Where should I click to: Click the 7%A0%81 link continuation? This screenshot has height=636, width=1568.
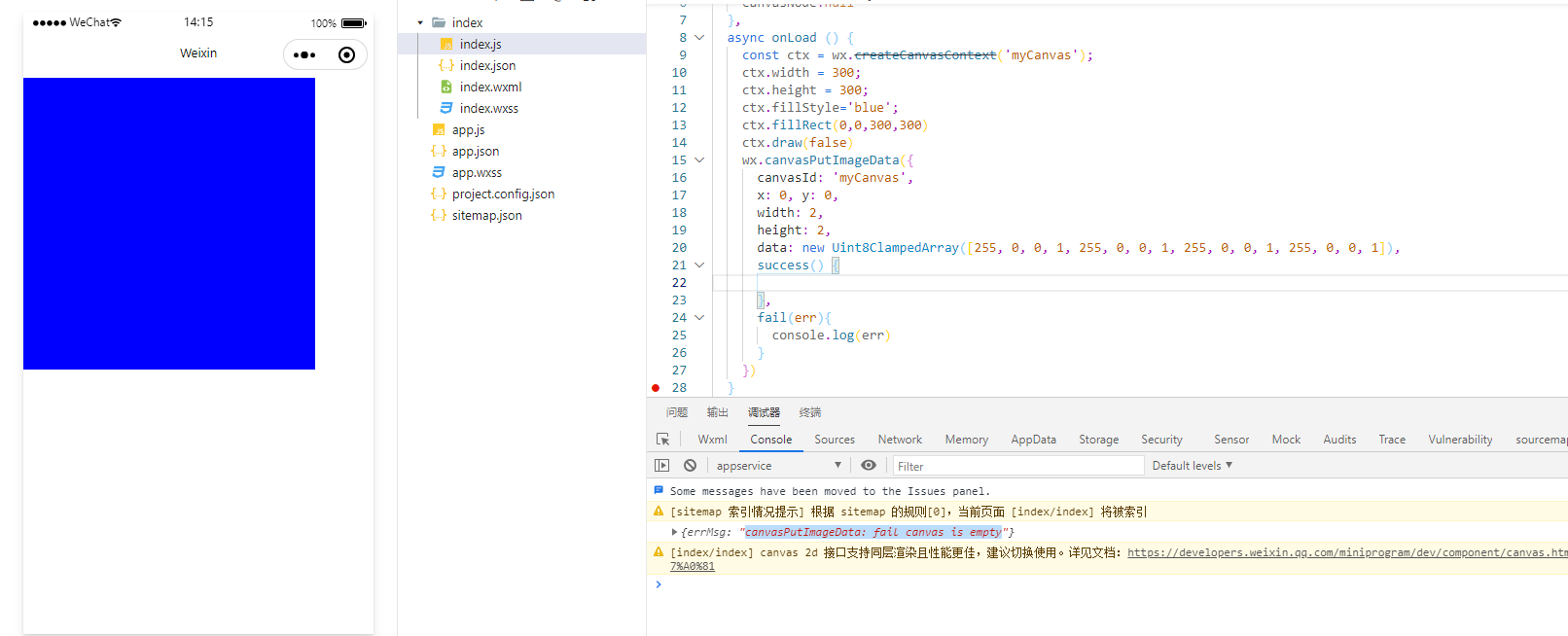(x=692, y=566)
